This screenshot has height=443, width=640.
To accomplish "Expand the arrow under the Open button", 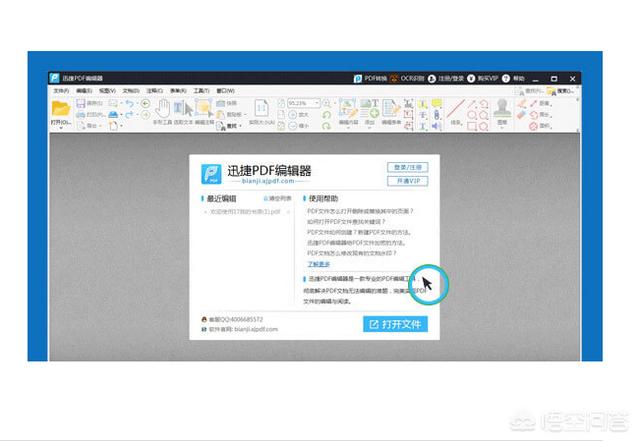I will pyautogui.click(x=61, y=128).
